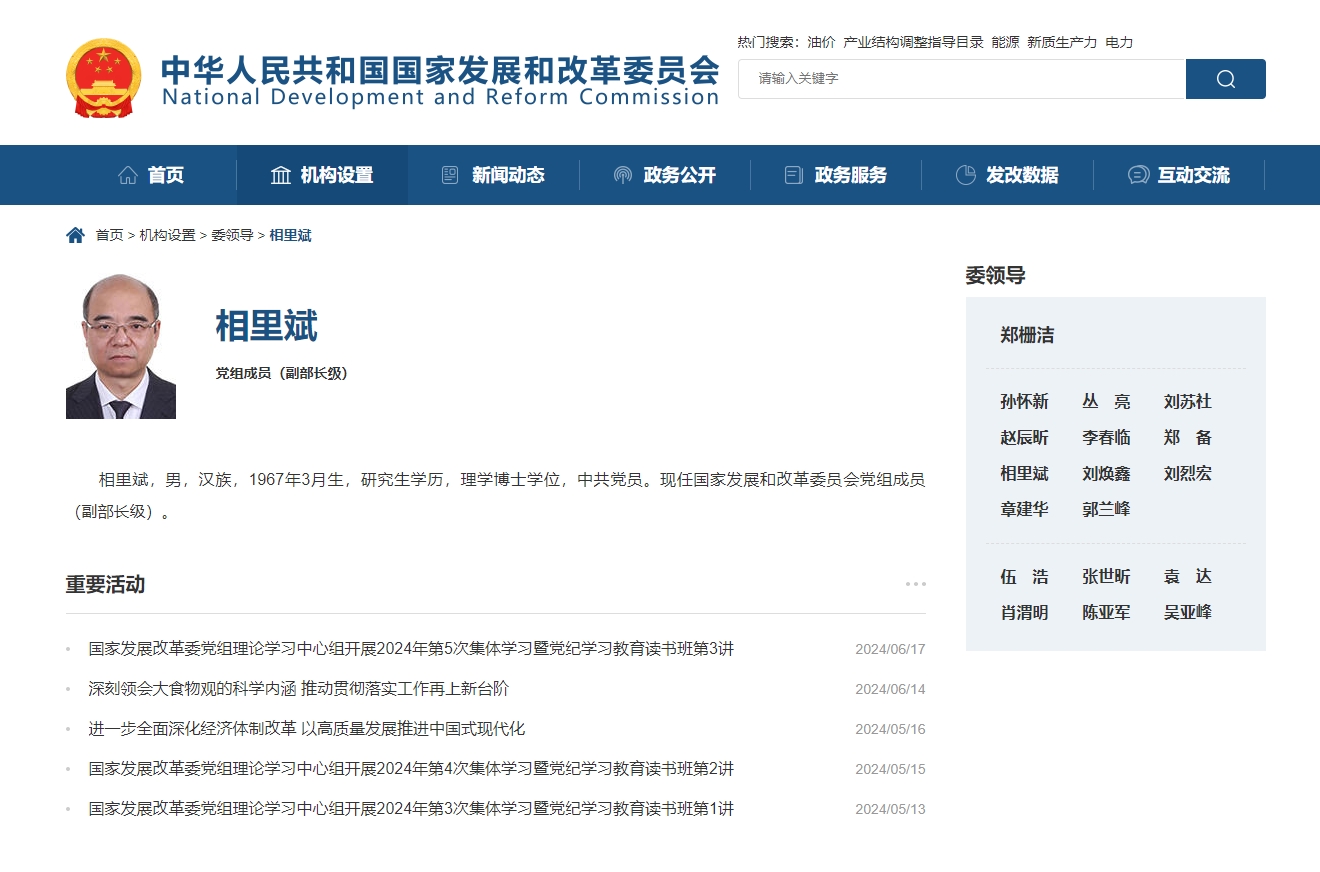
Task: Click the home icon in breadcrumb
Action: pos(75,235)
